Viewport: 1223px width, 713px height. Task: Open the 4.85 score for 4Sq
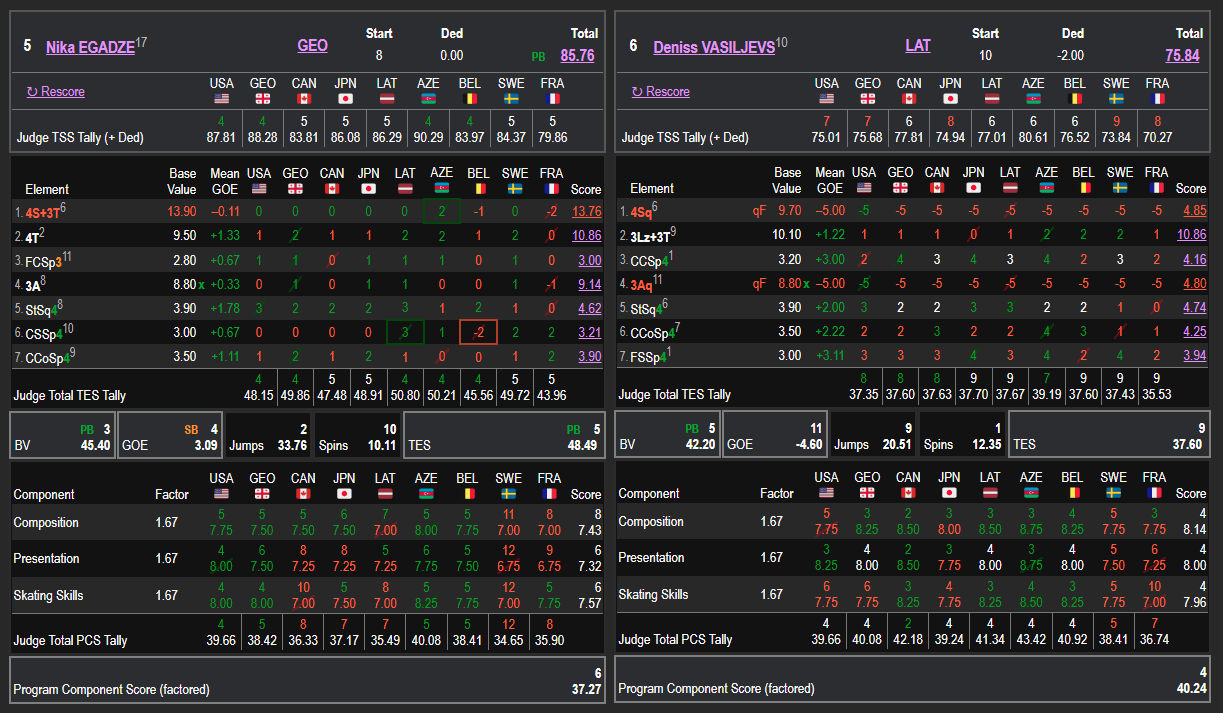1191,211
